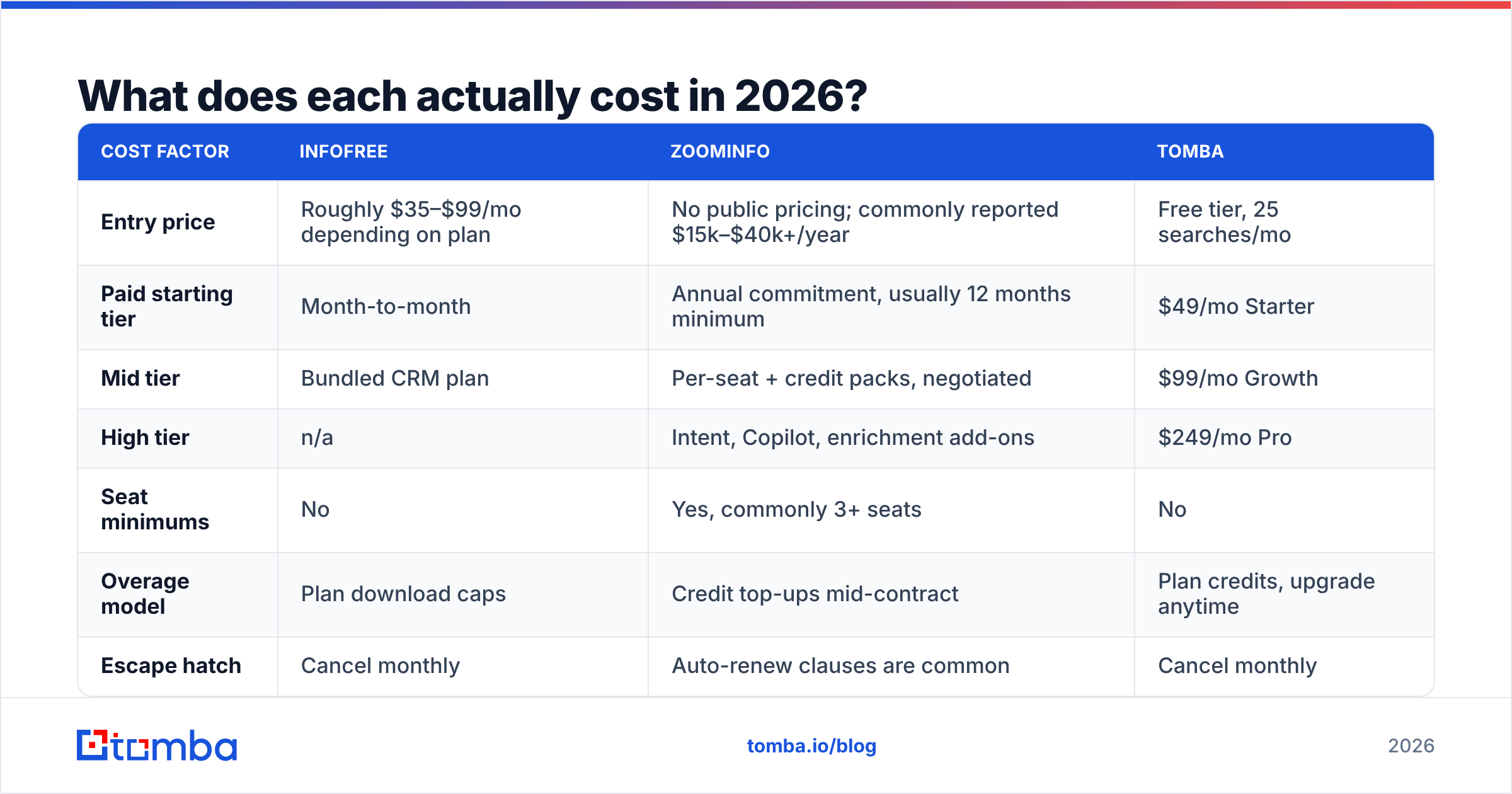Open the tomba.io/blog link
This screenshot has height=794, width=1512.
pyautogui.click(x=811, y=746)
